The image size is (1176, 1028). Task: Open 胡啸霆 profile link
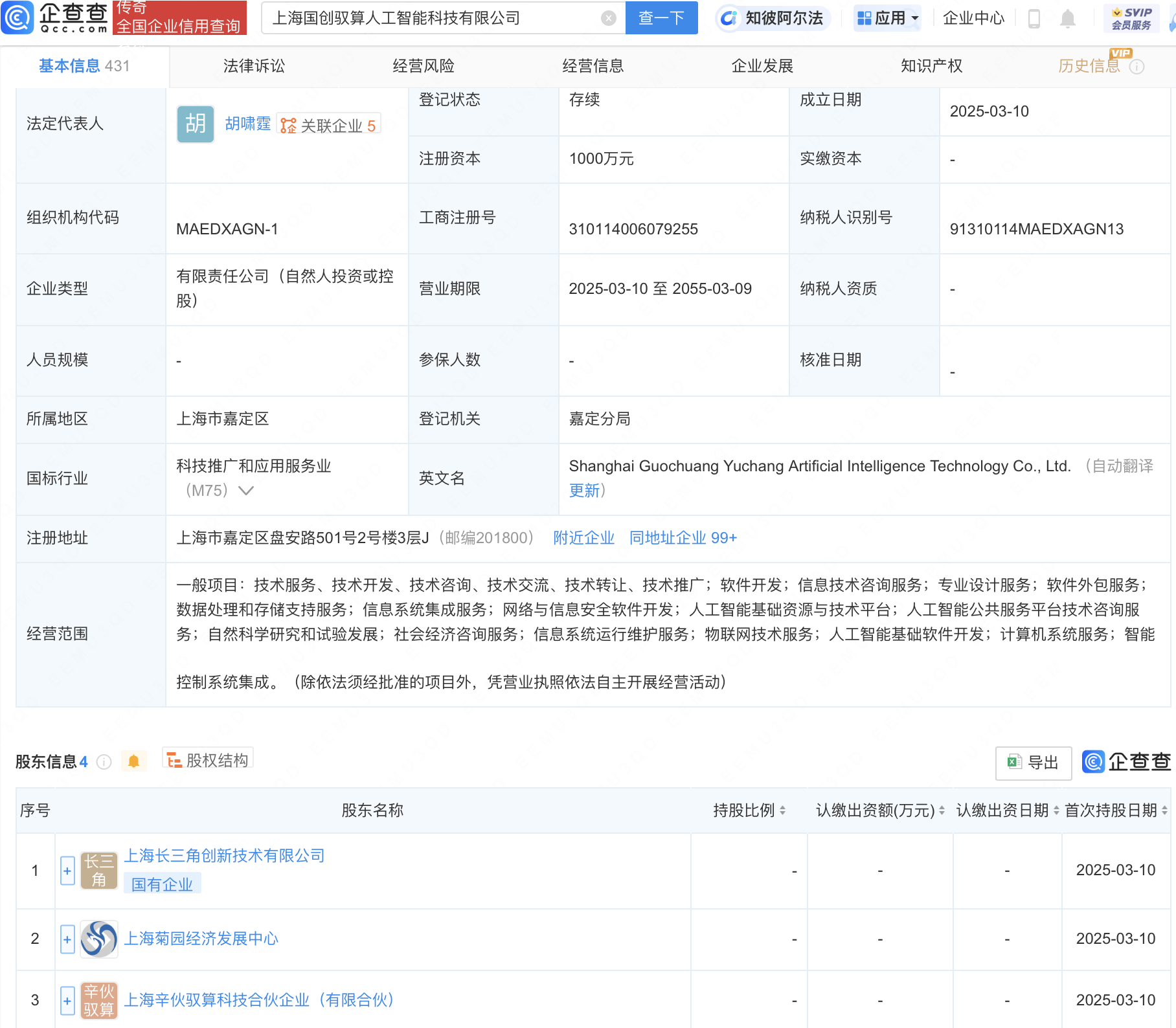tap(248, 124)
